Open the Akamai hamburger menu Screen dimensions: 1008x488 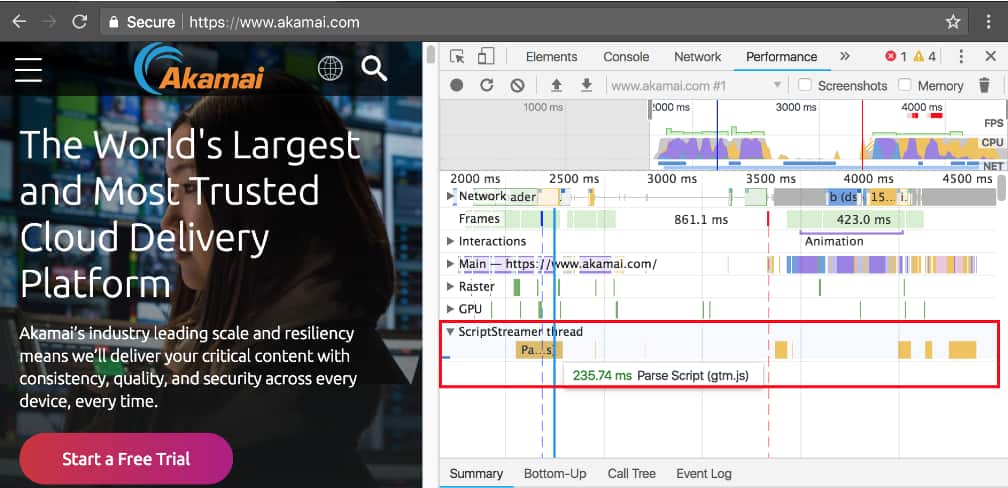[28, 69]
